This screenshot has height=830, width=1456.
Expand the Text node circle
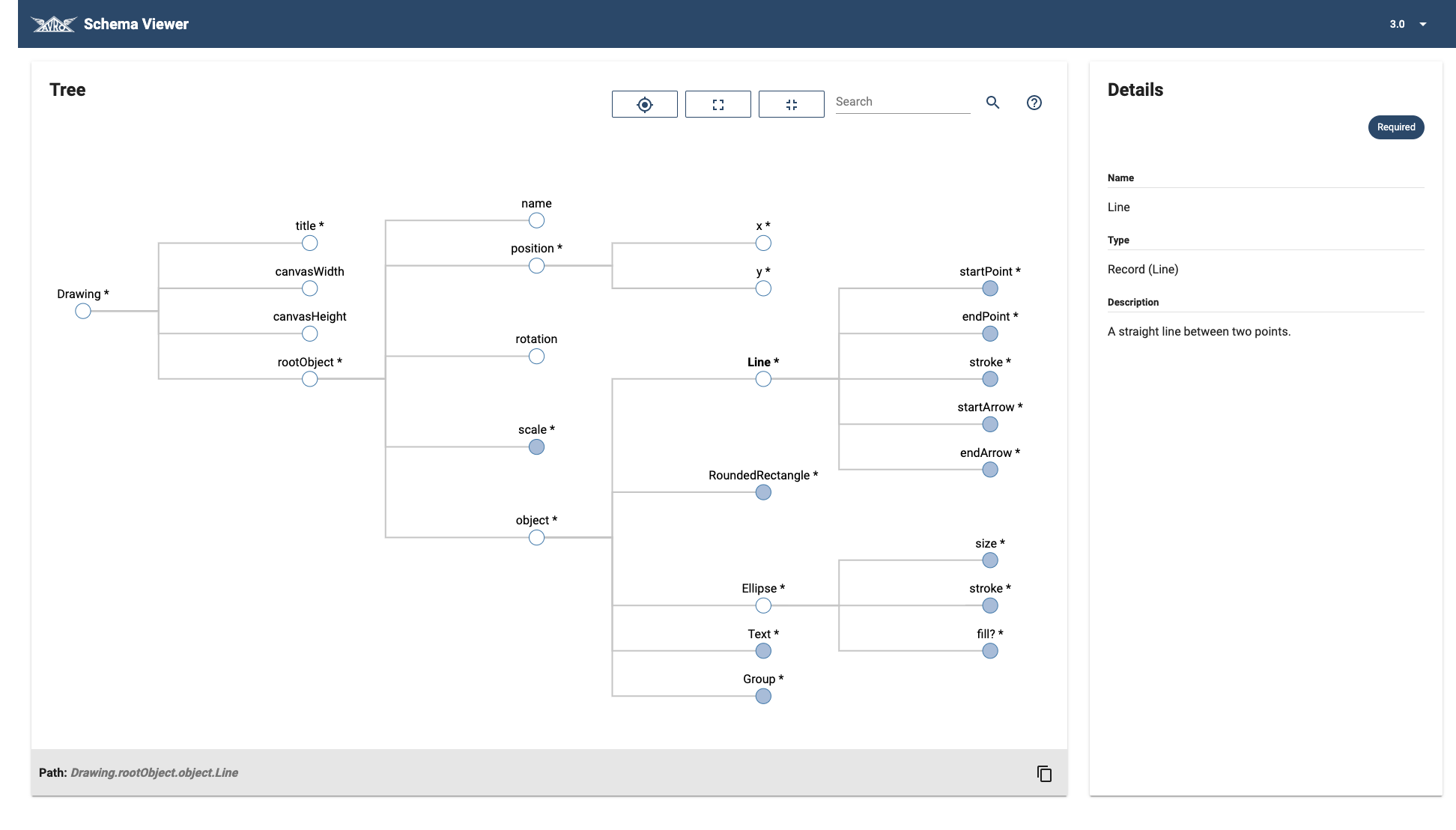click(x=762, y=651)
